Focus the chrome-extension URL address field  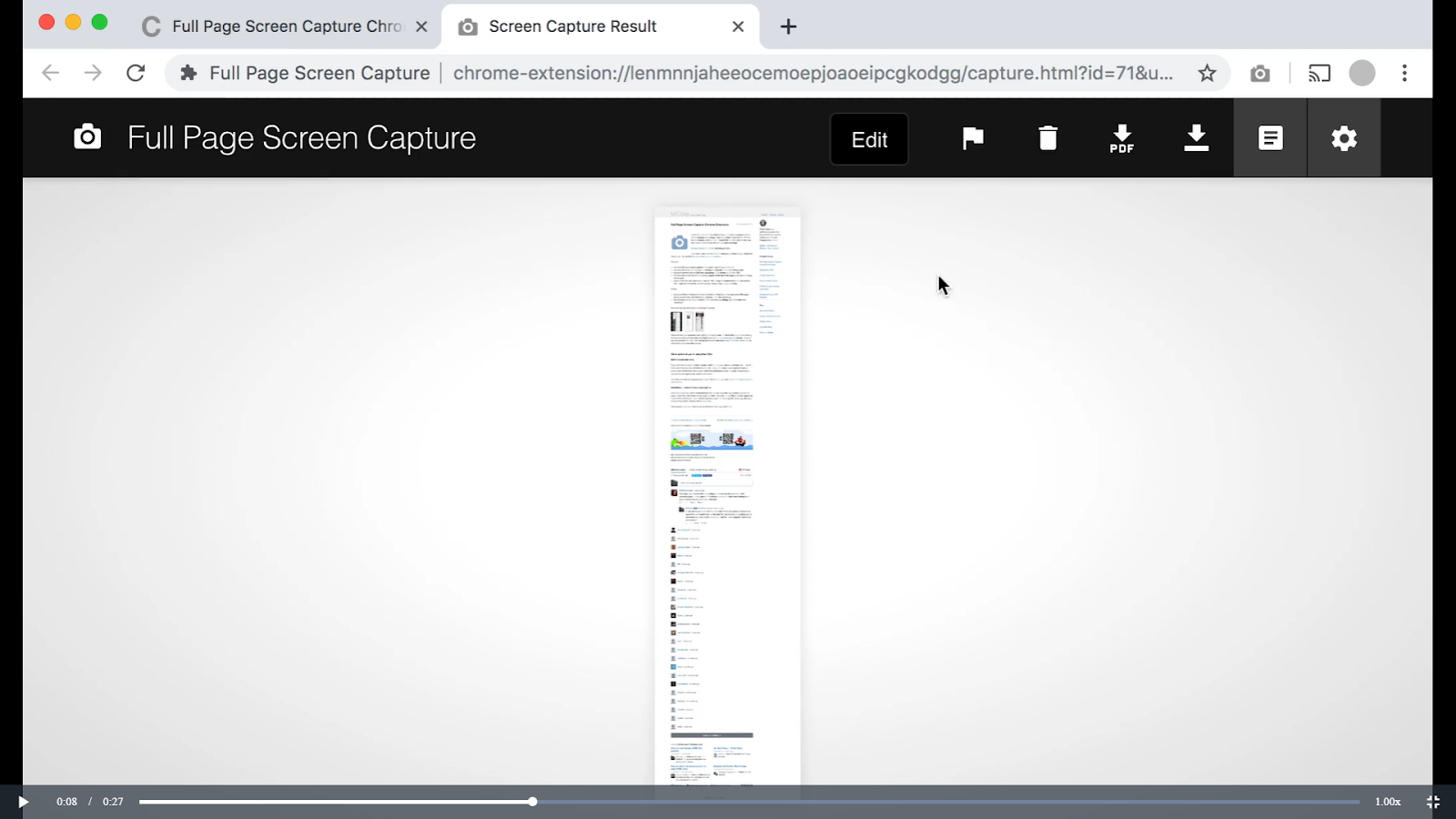(813, 73)
